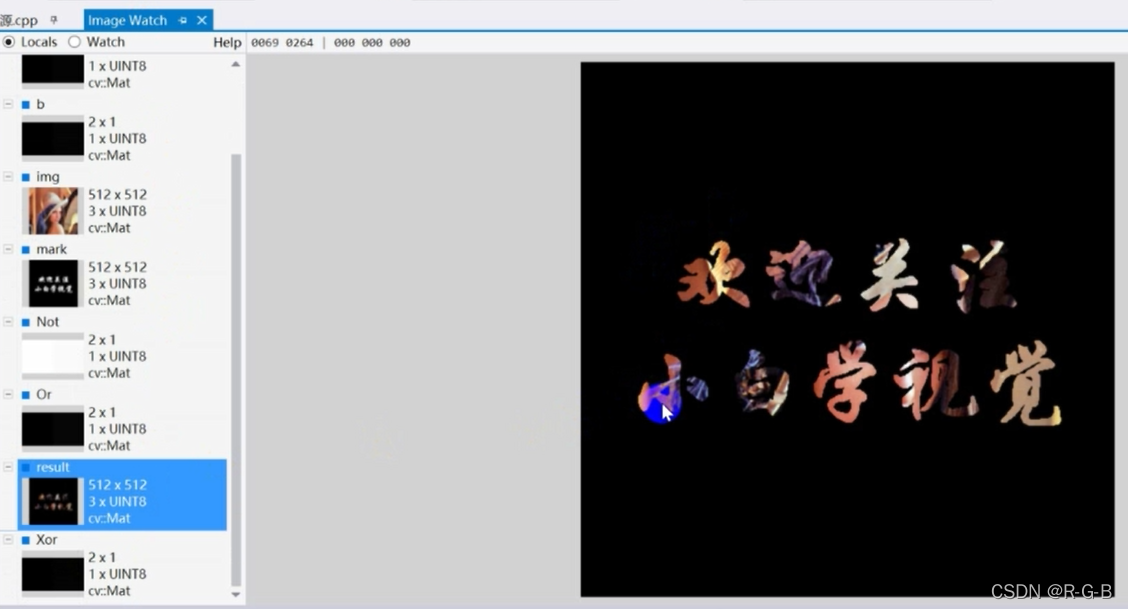Select the img Lena thumbnail
The height and width of the screenshot is (609, 1128).
coord(53,211)
